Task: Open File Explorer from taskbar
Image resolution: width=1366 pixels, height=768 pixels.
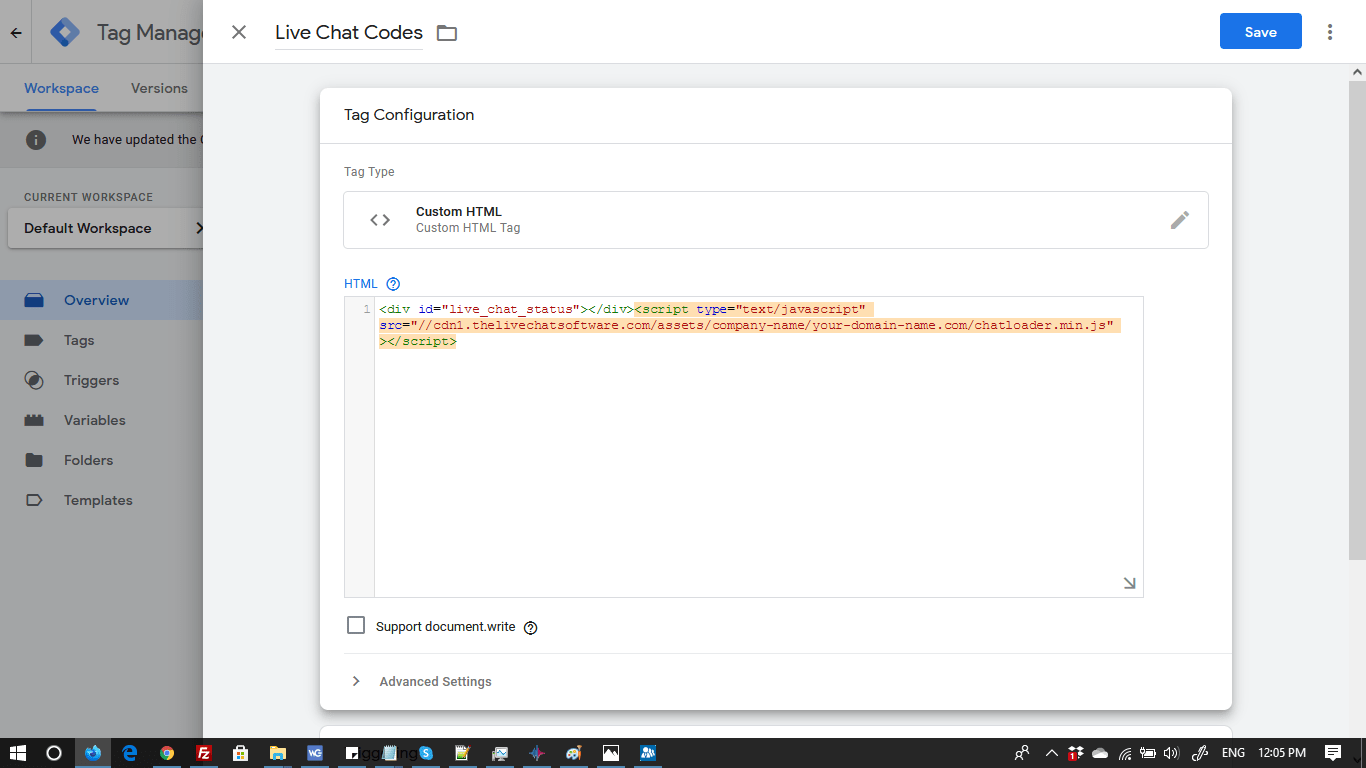Action: [x=278, y=753]
